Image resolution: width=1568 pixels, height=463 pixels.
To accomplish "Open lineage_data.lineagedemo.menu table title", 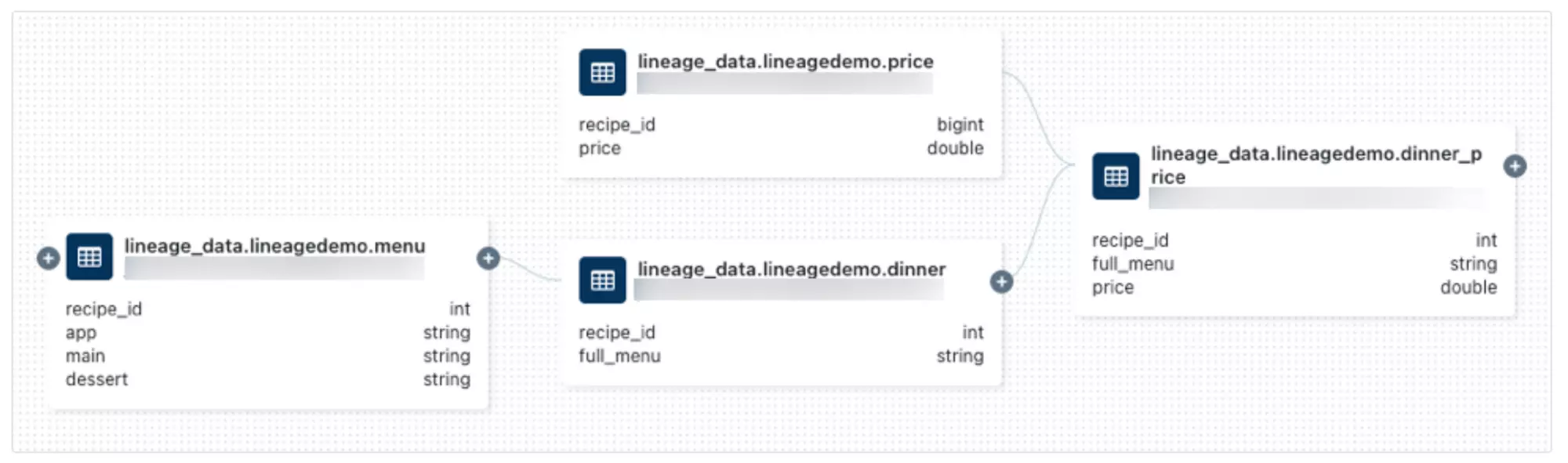I will (274, 246).
